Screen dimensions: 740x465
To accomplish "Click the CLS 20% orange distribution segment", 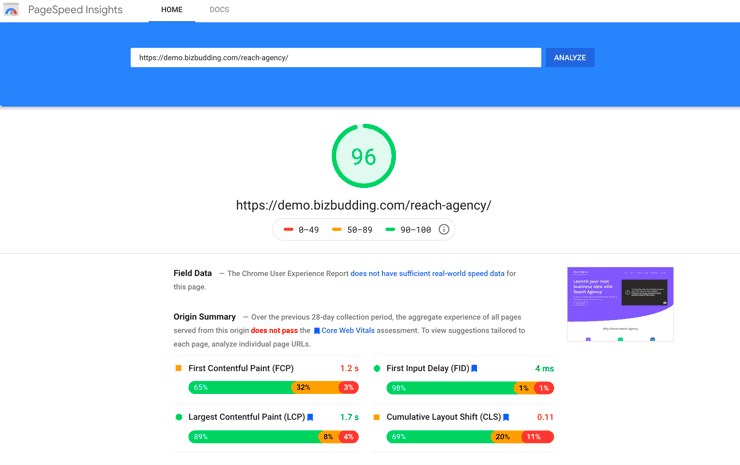I will 506,437.
